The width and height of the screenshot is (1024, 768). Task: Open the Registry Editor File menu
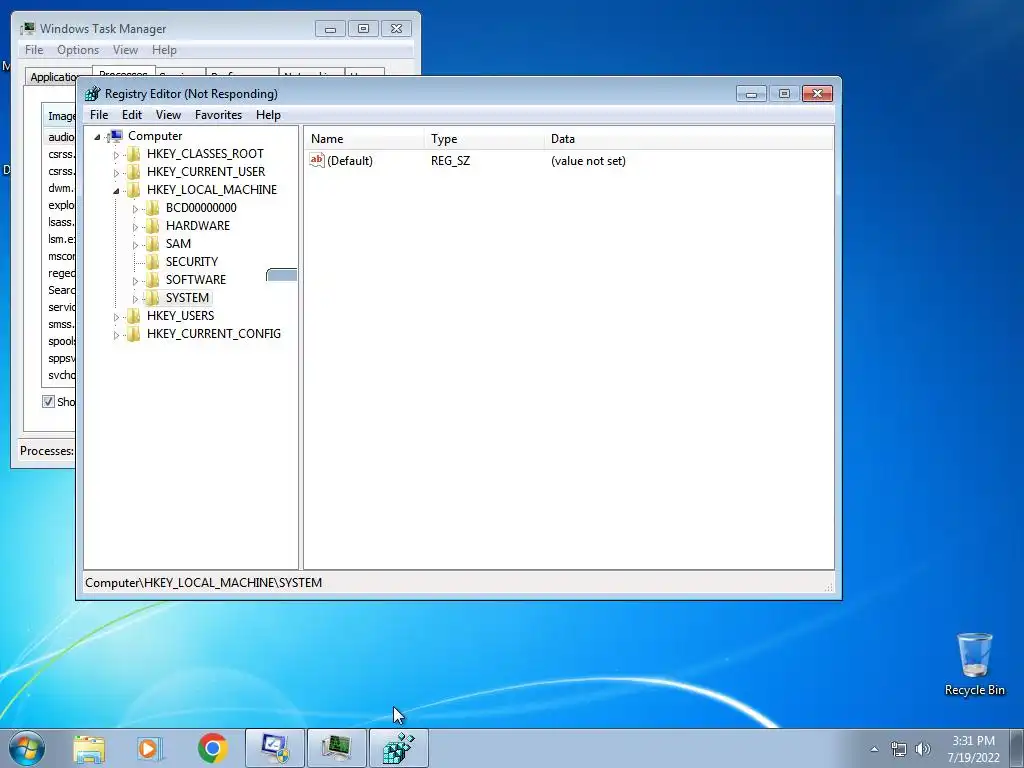99,115
